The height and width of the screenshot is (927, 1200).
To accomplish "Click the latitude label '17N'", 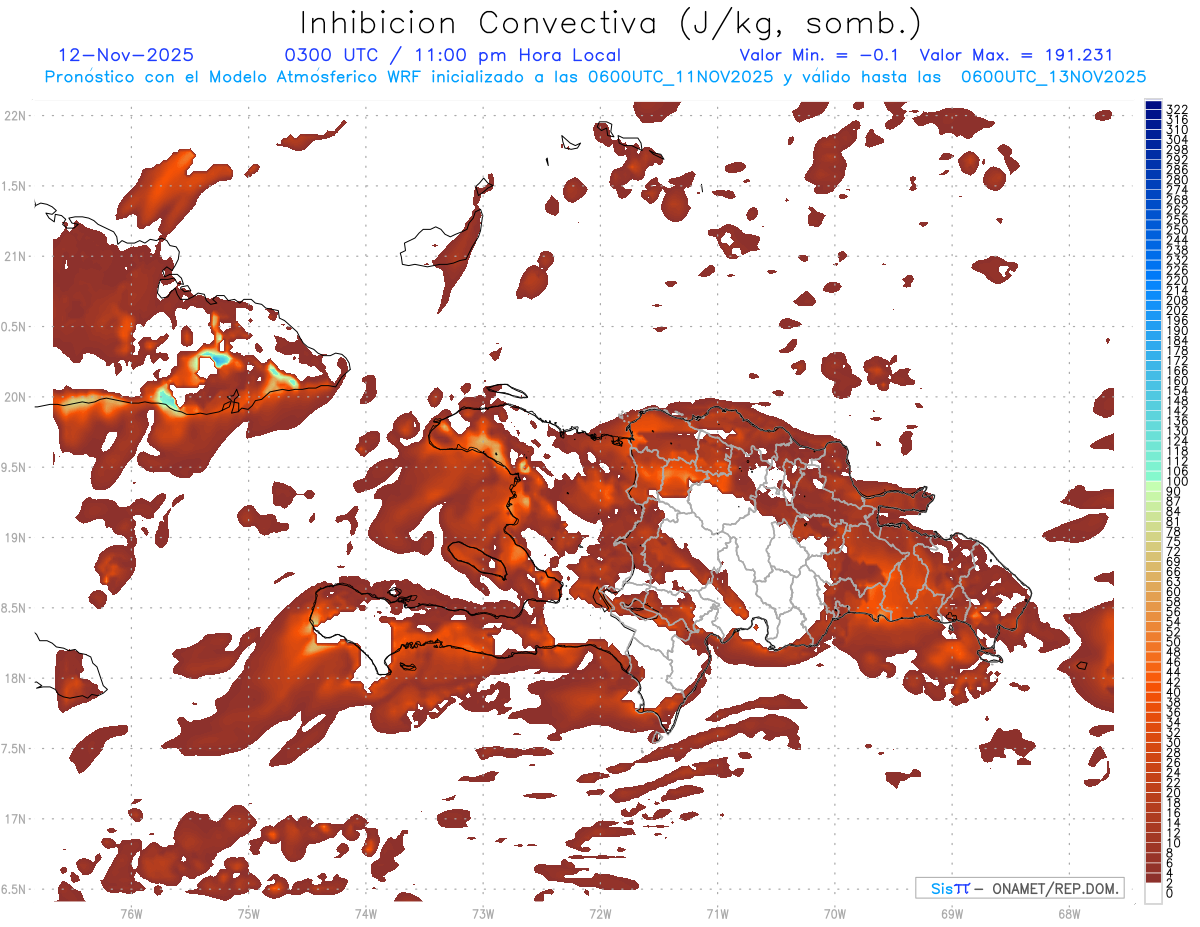I will [x=15, y=820].
